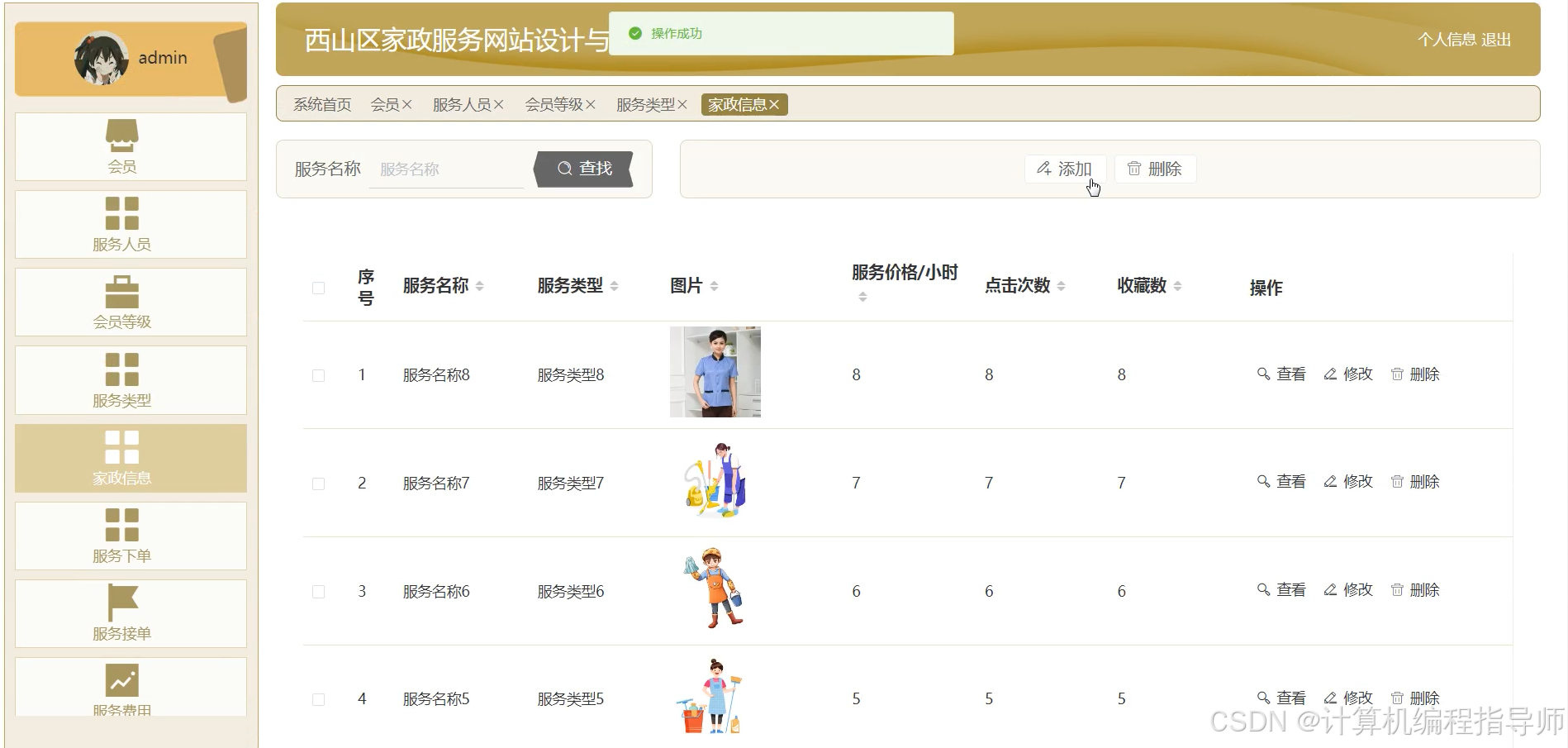Click 删除 for 服务名称8 row
The image size is (1568, 748).
(1415, 374)
